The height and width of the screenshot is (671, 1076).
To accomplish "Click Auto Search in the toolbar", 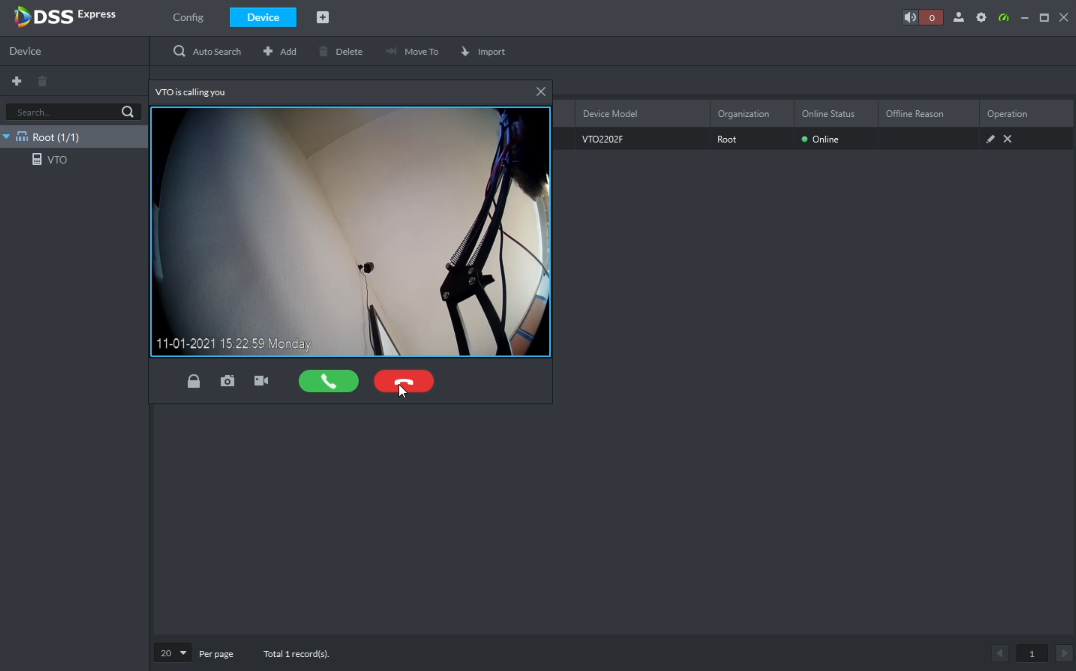I will pos(207,51).
